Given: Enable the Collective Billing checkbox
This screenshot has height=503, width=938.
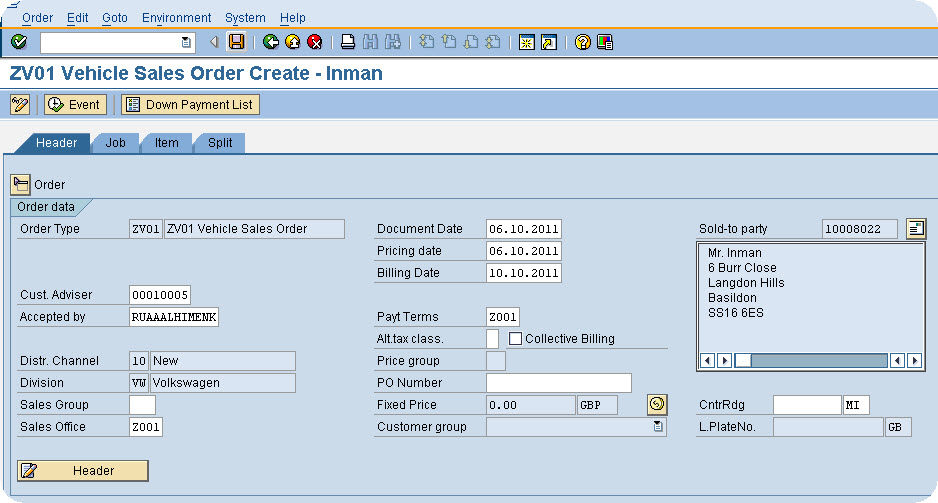Looking at the screenshot, I should pos(515,339).
